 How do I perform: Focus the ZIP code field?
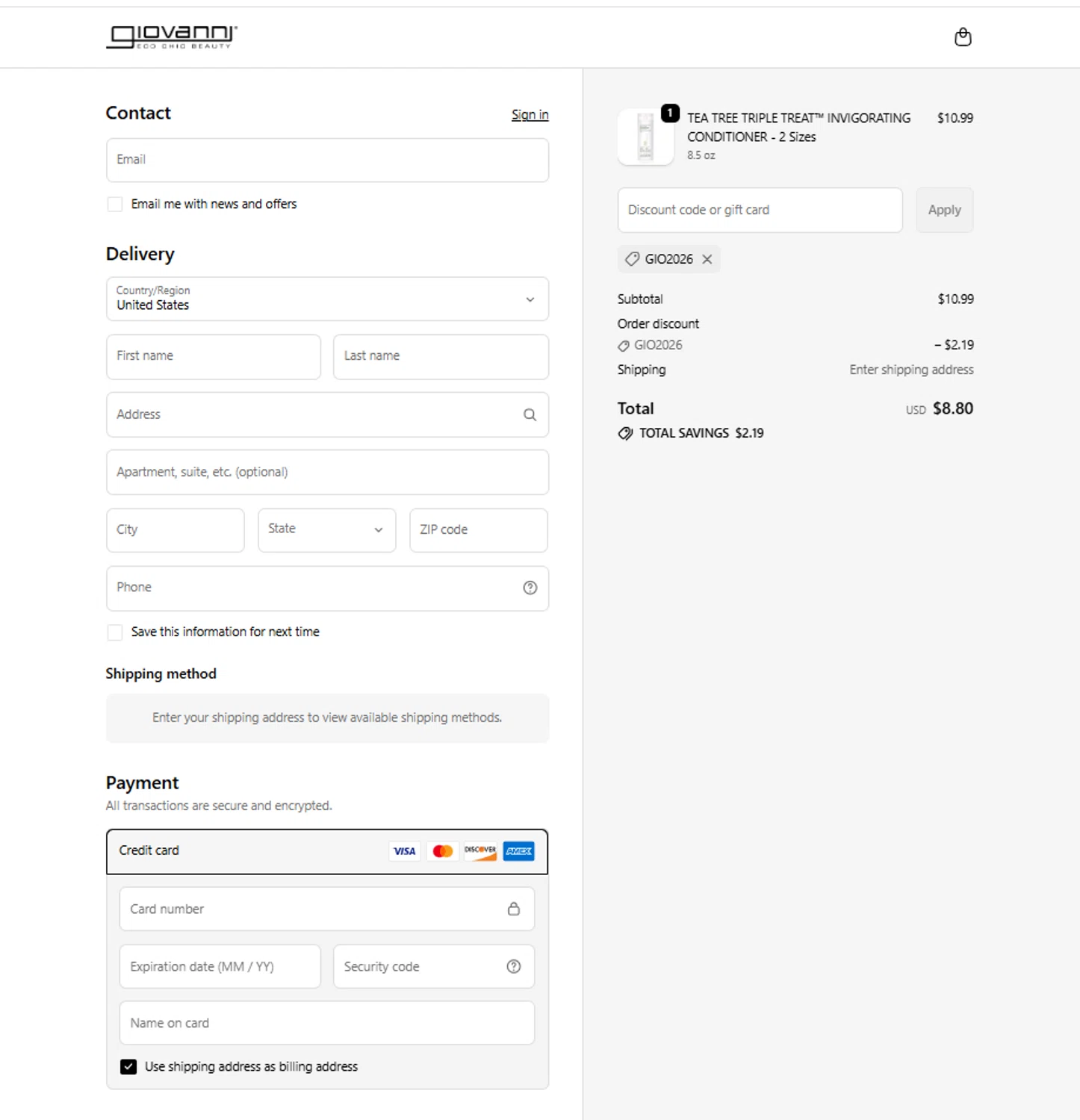point(479,530)
